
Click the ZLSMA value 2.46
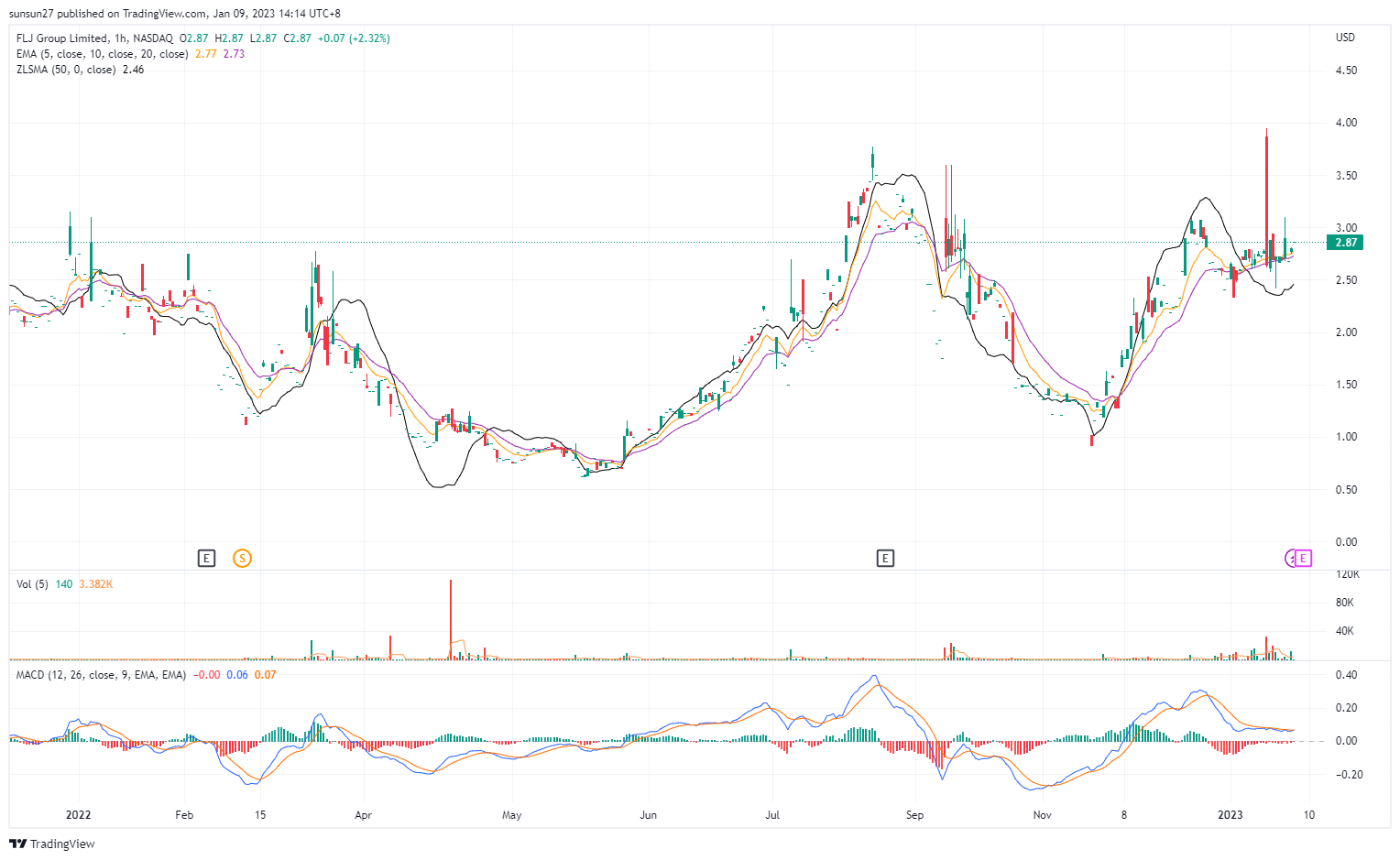133,70
